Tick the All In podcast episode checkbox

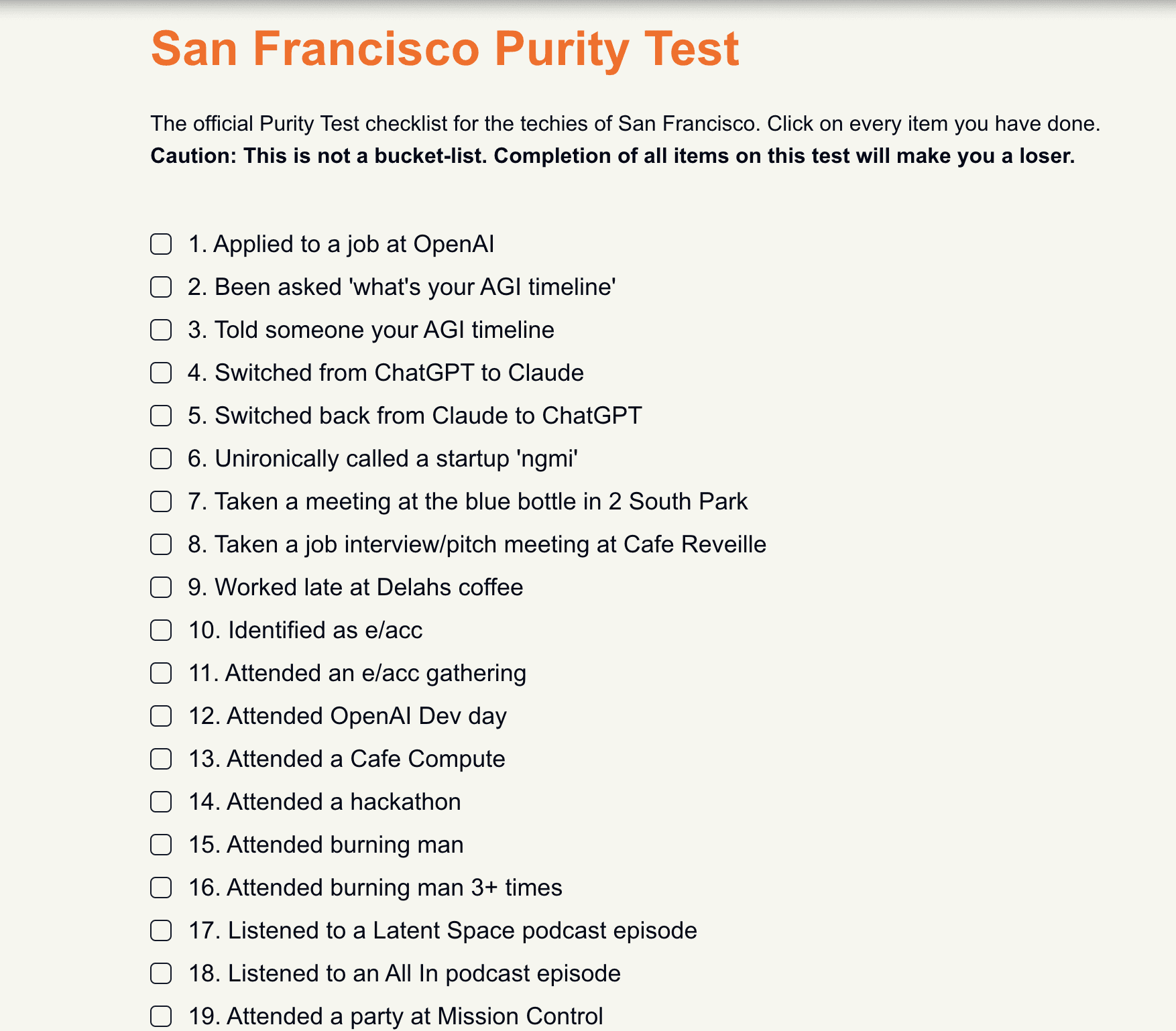161,973
